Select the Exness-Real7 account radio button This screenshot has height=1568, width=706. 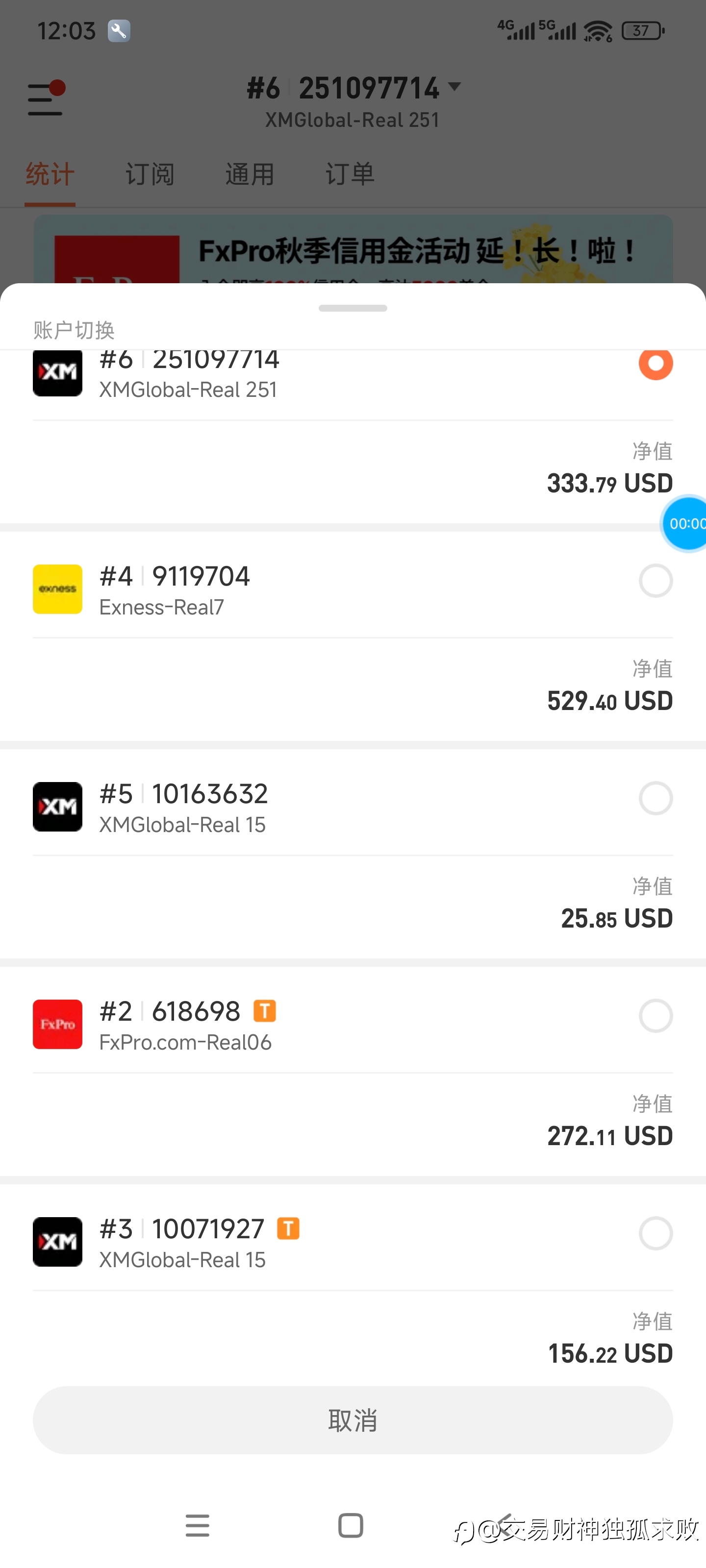click(x=656, y=581)
